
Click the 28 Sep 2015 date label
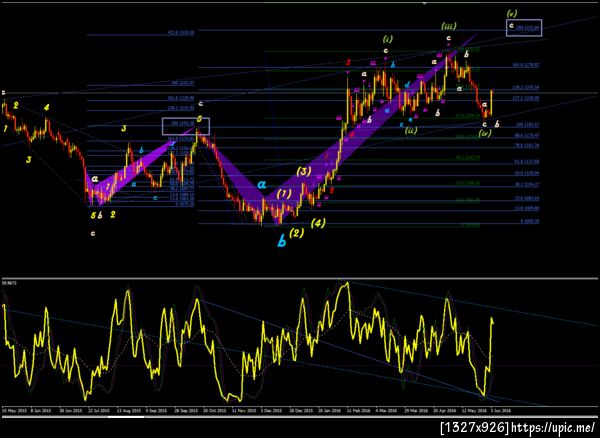click(x=185, y=410)
